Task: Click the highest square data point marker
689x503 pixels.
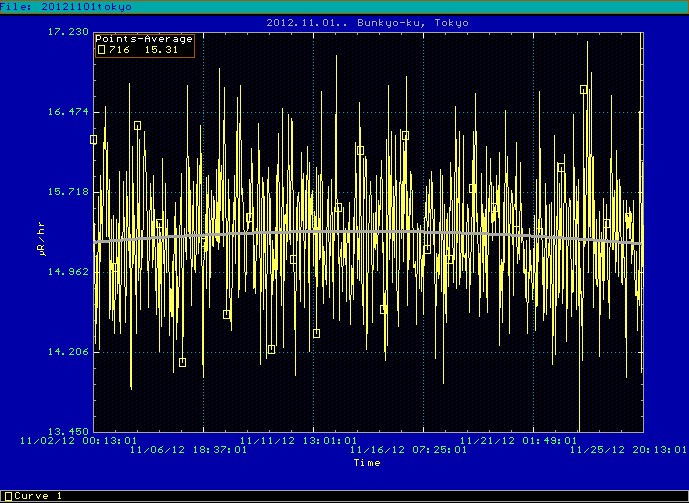Action: point(584,90)
